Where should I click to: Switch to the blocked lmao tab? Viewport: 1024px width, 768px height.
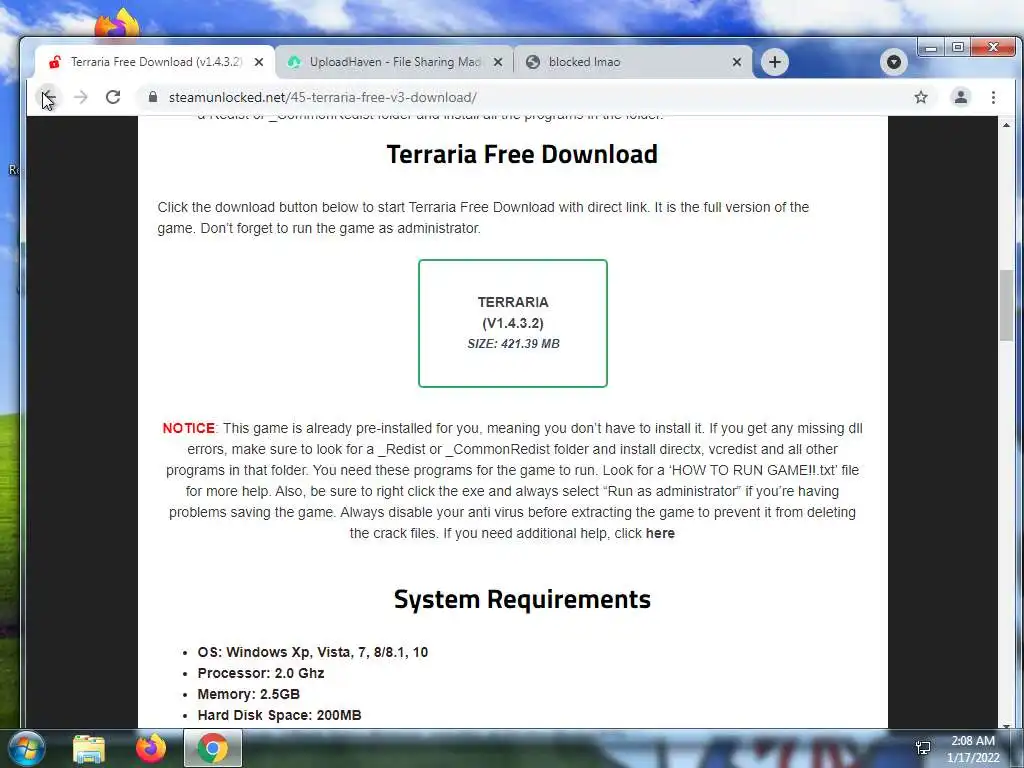pyautogui.click(x=633, y=62)
